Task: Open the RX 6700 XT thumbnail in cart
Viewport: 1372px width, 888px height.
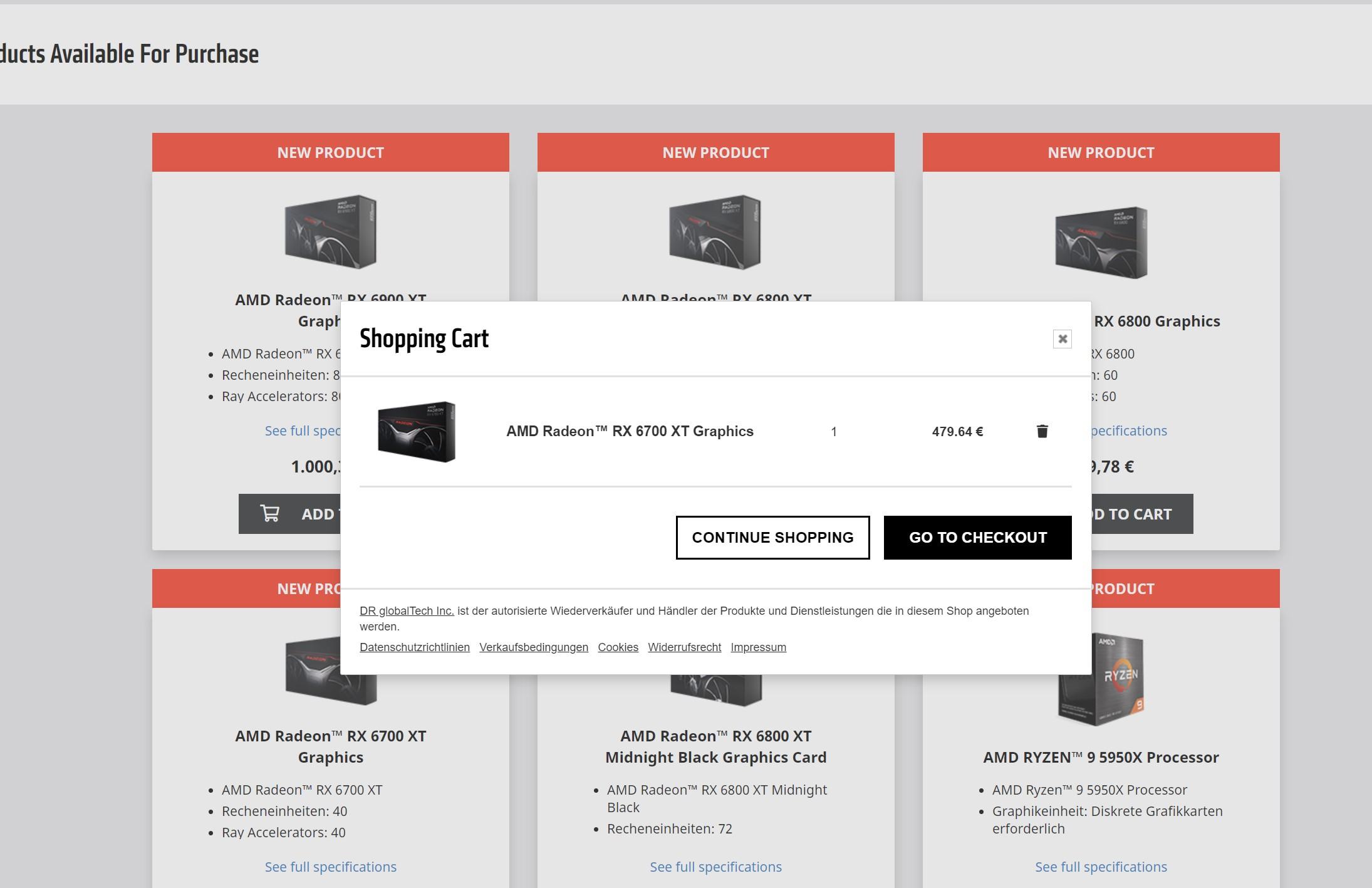Action: (x=417, y=432)
